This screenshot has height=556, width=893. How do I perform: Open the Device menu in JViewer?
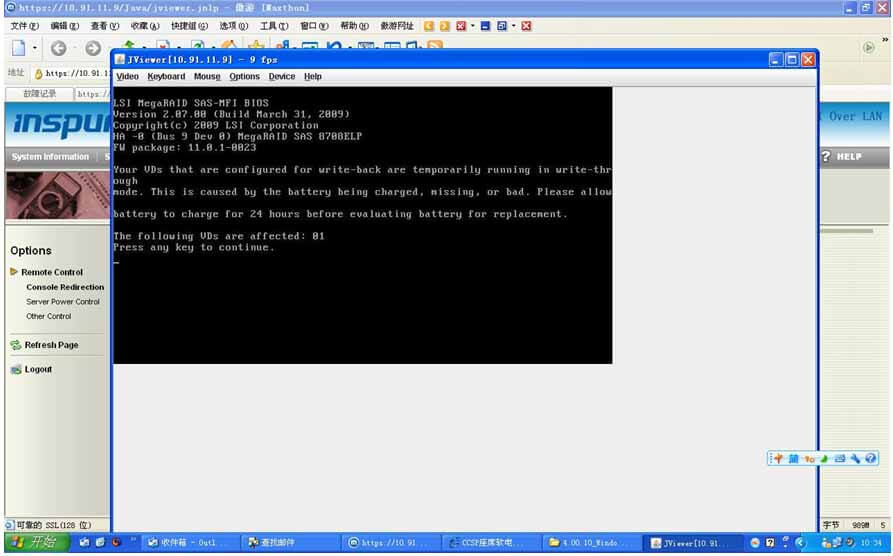[x=282, y=77]
